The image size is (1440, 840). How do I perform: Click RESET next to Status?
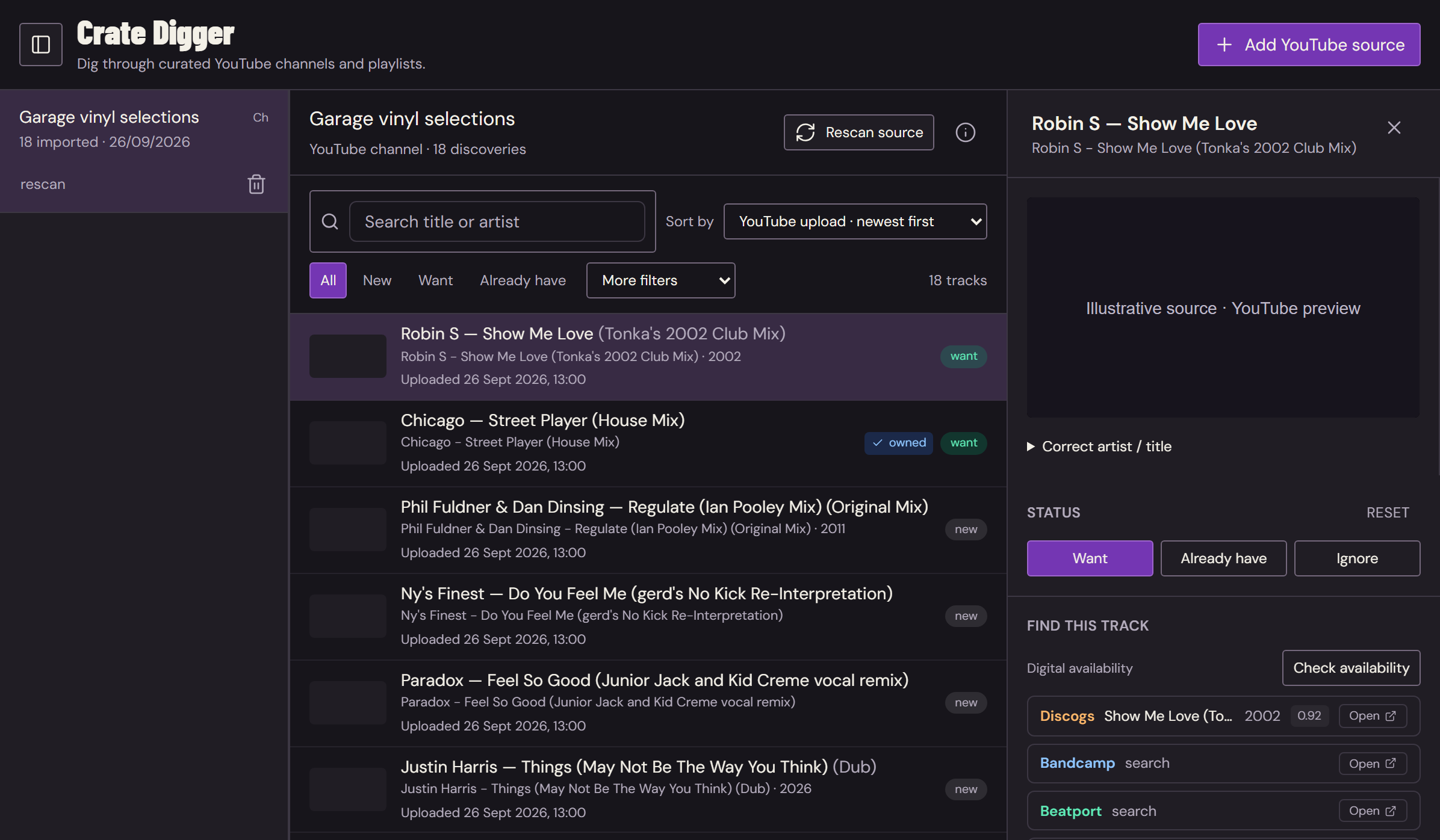(x=1388, y=513)
